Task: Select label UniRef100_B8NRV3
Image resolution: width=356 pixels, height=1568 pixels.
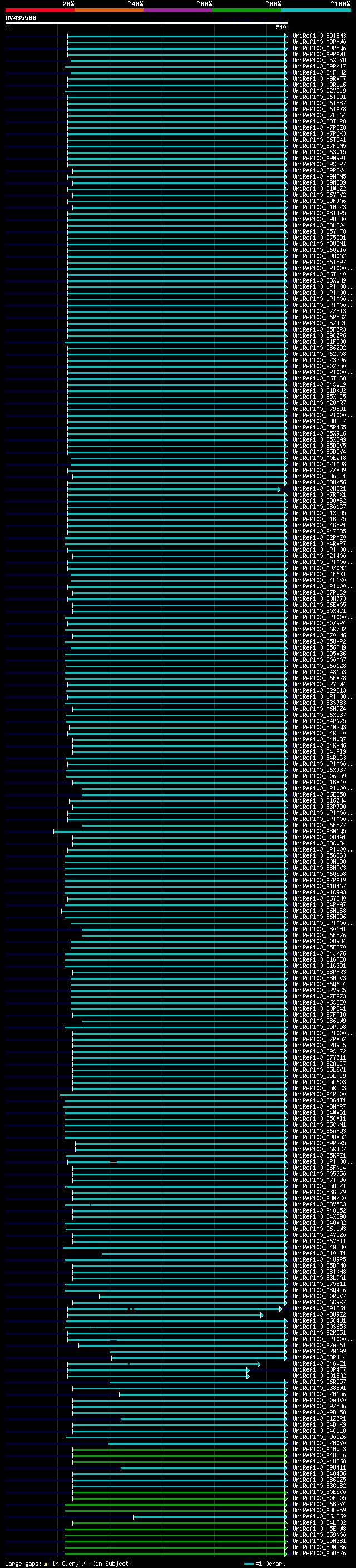Action: tap(319, 868)
